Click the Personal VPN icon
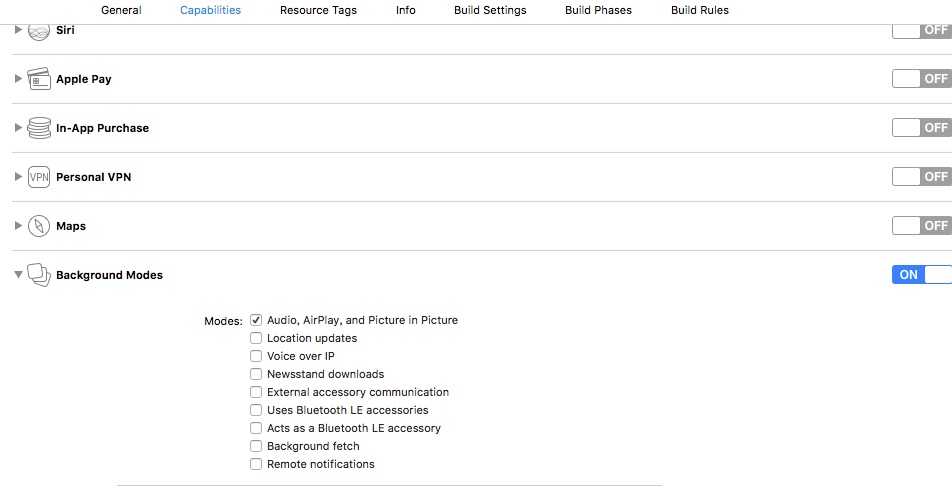The height and width of the screenshot is (491, 952). tap(39, 177)
